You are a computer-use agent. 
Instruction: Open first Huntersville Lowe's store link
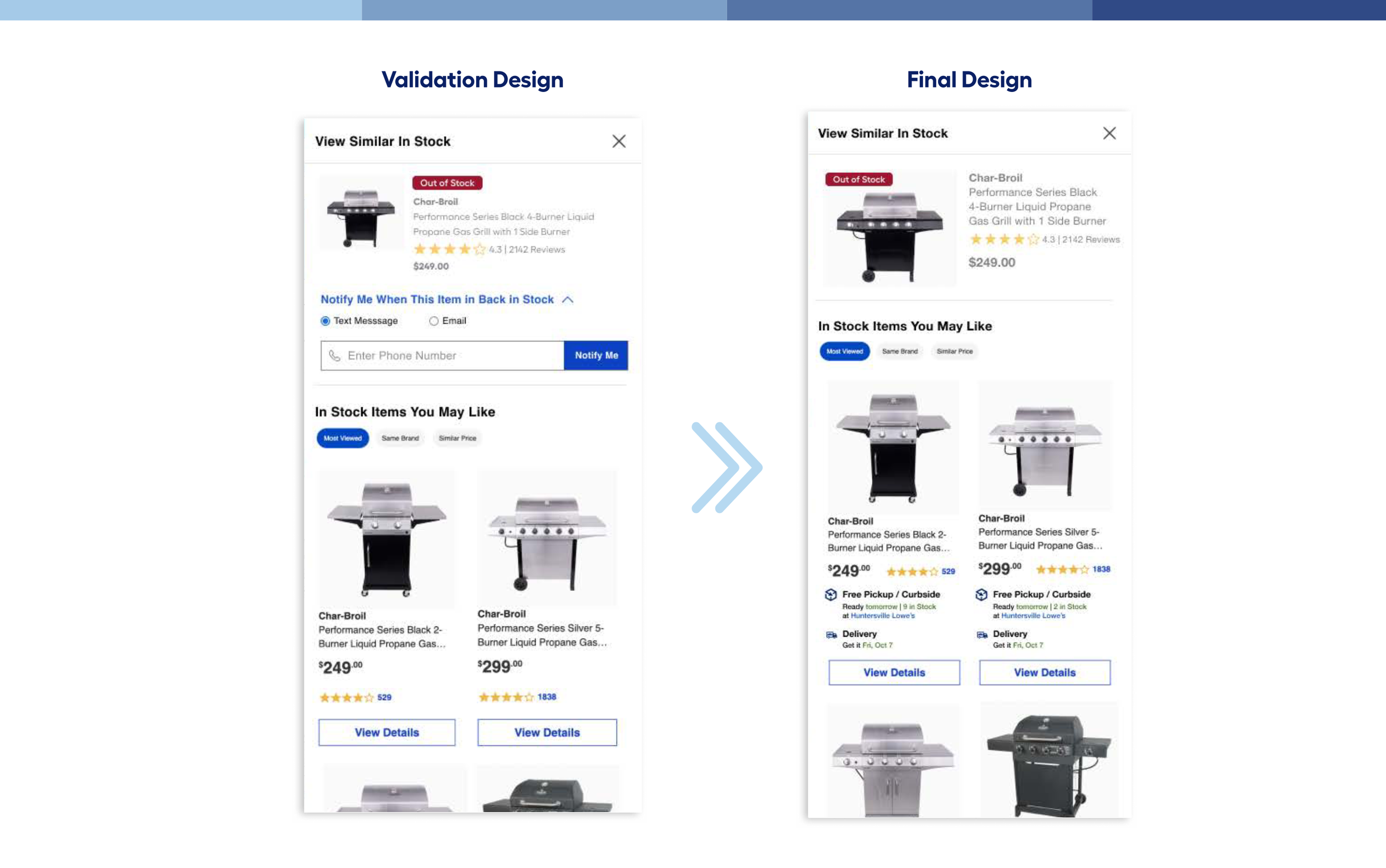(x=883, y=616)
